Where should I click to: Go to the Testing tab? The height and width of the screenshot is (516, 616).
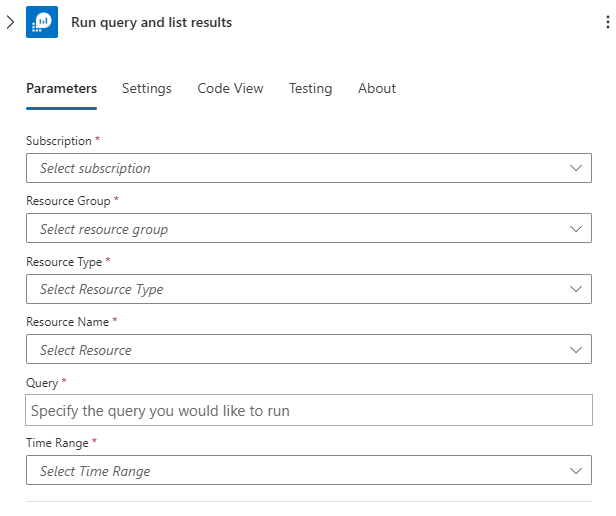[x=310, y=88]
